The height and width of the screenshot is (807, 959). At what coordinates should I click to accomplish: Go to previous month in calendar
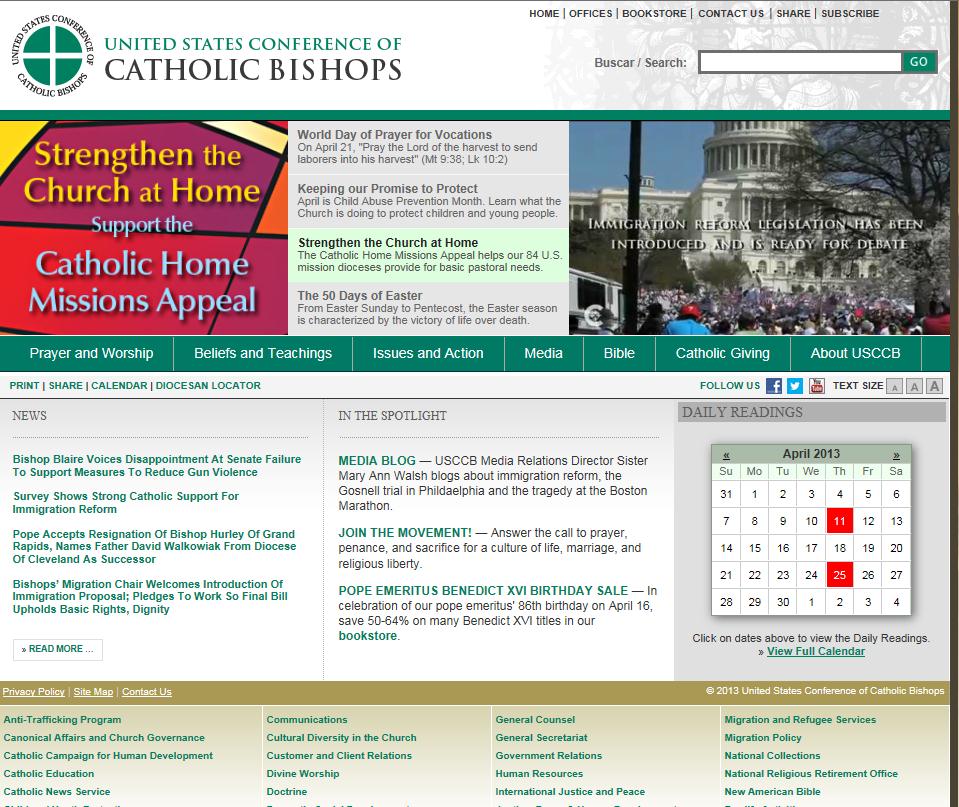pyautogui.click(x=726, y=454)
